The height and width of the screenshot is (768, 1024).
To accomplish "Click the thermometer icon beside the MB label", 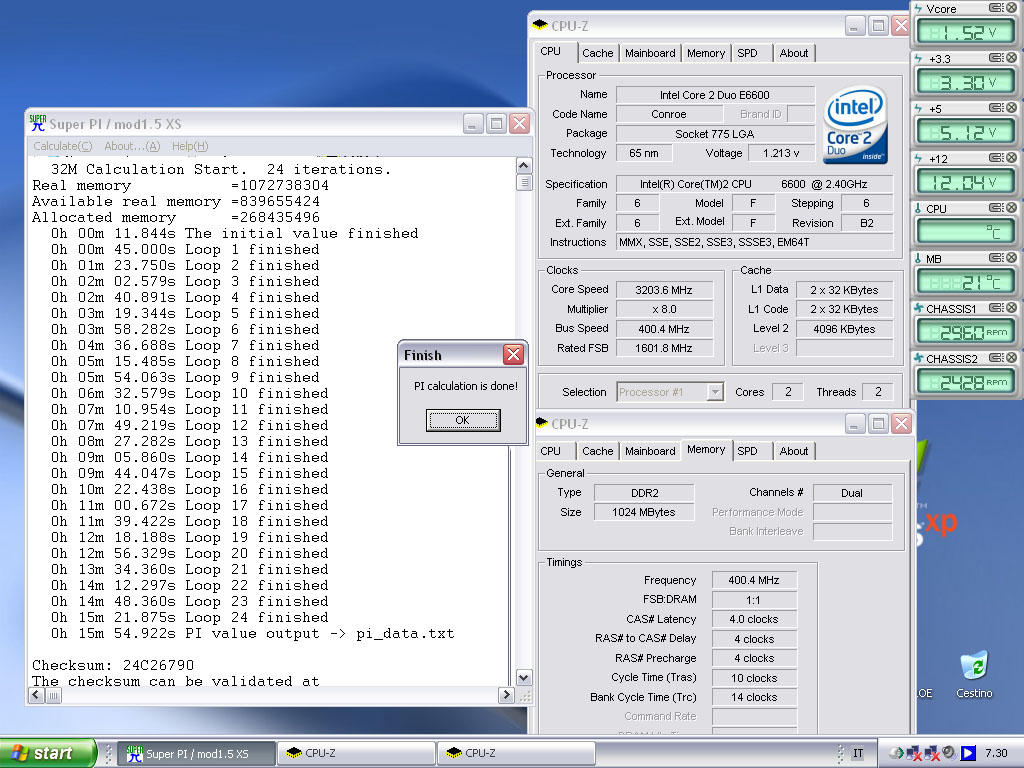I will [918, 259].
